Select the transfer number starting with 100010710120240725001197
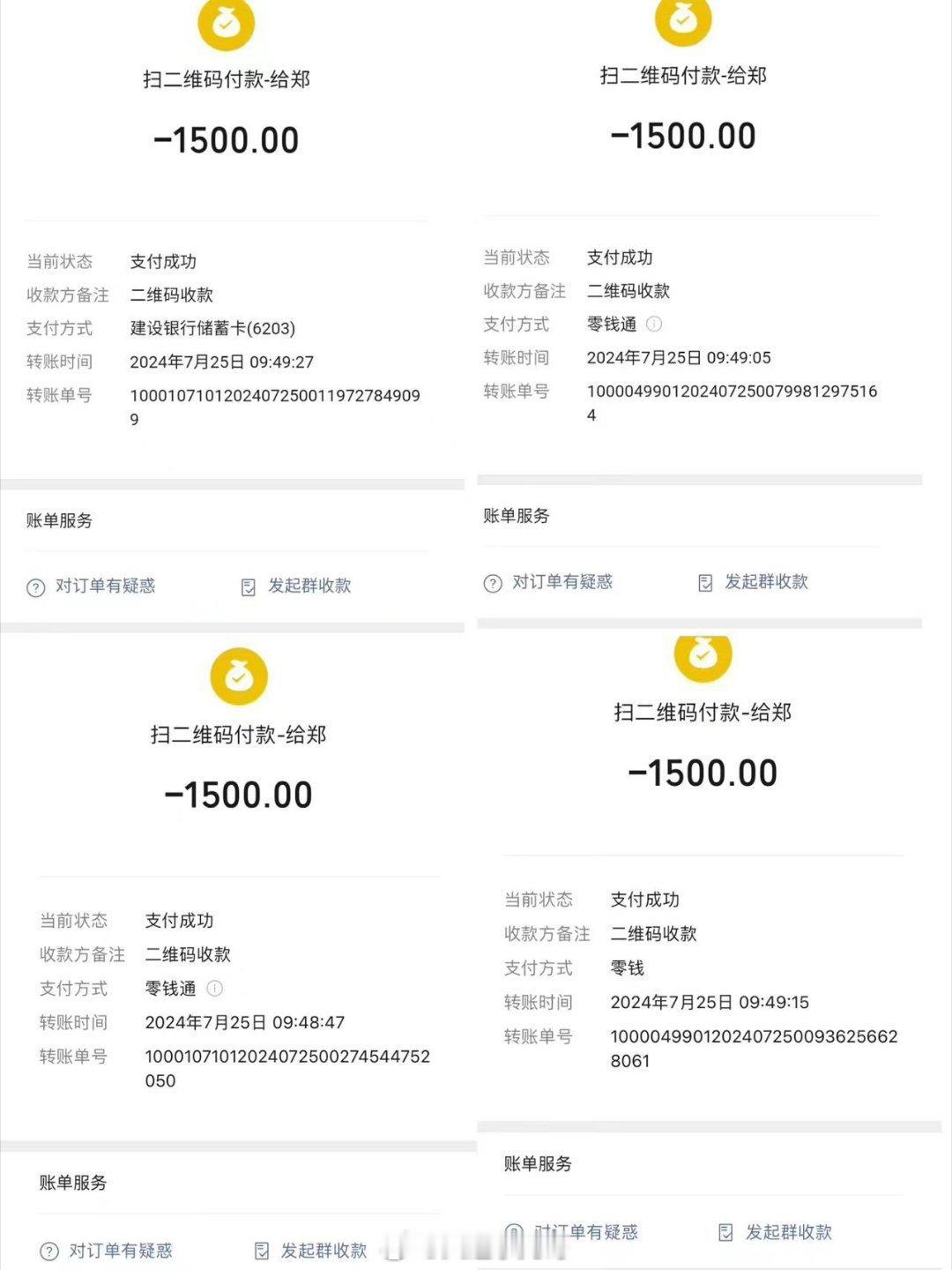The width and height of the screenshot is (952, 1270). pyautogui.click(x=275, y=407)
